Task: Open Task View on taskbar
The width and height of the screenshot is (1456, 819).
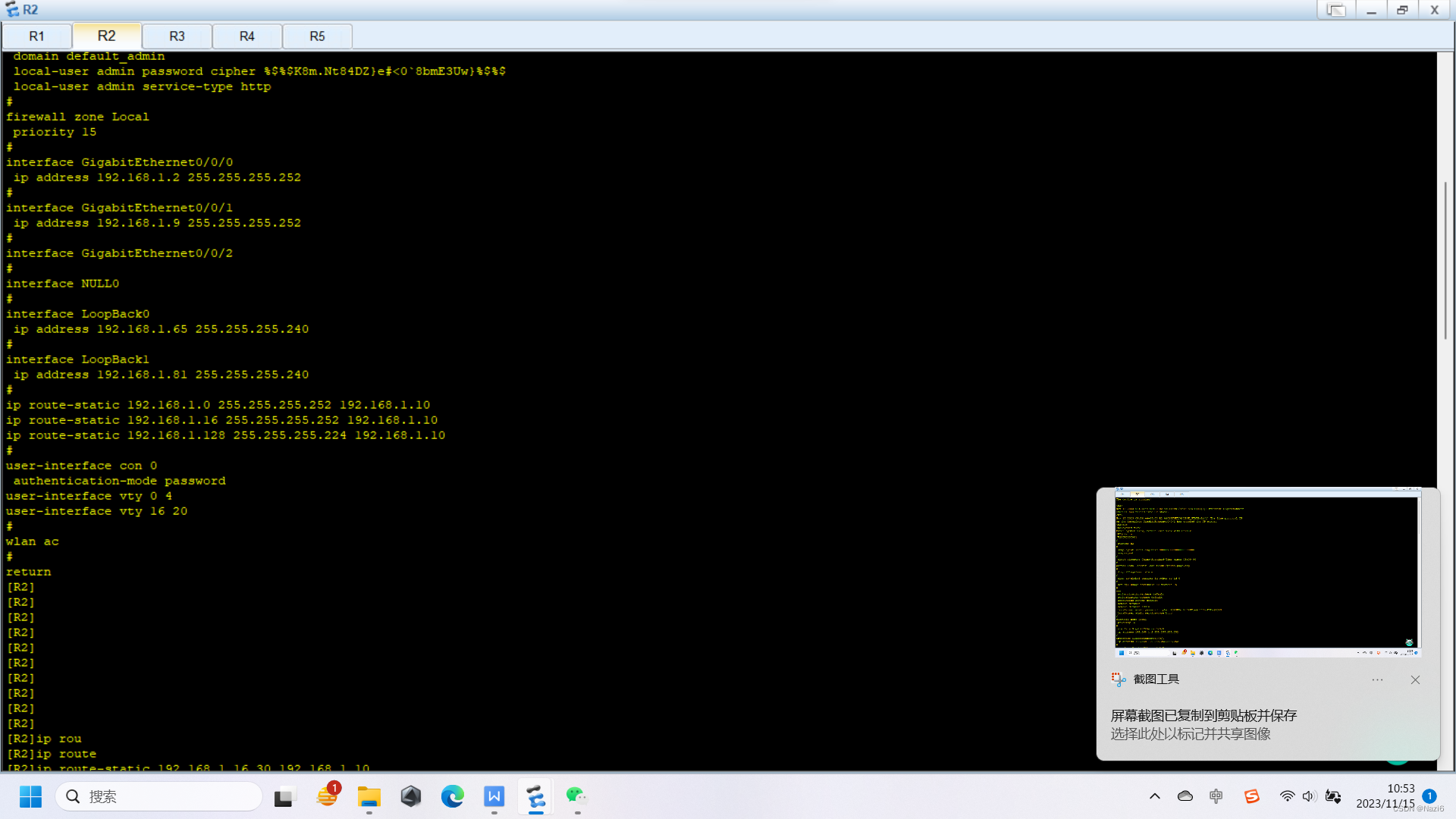Action: point(284,796)
